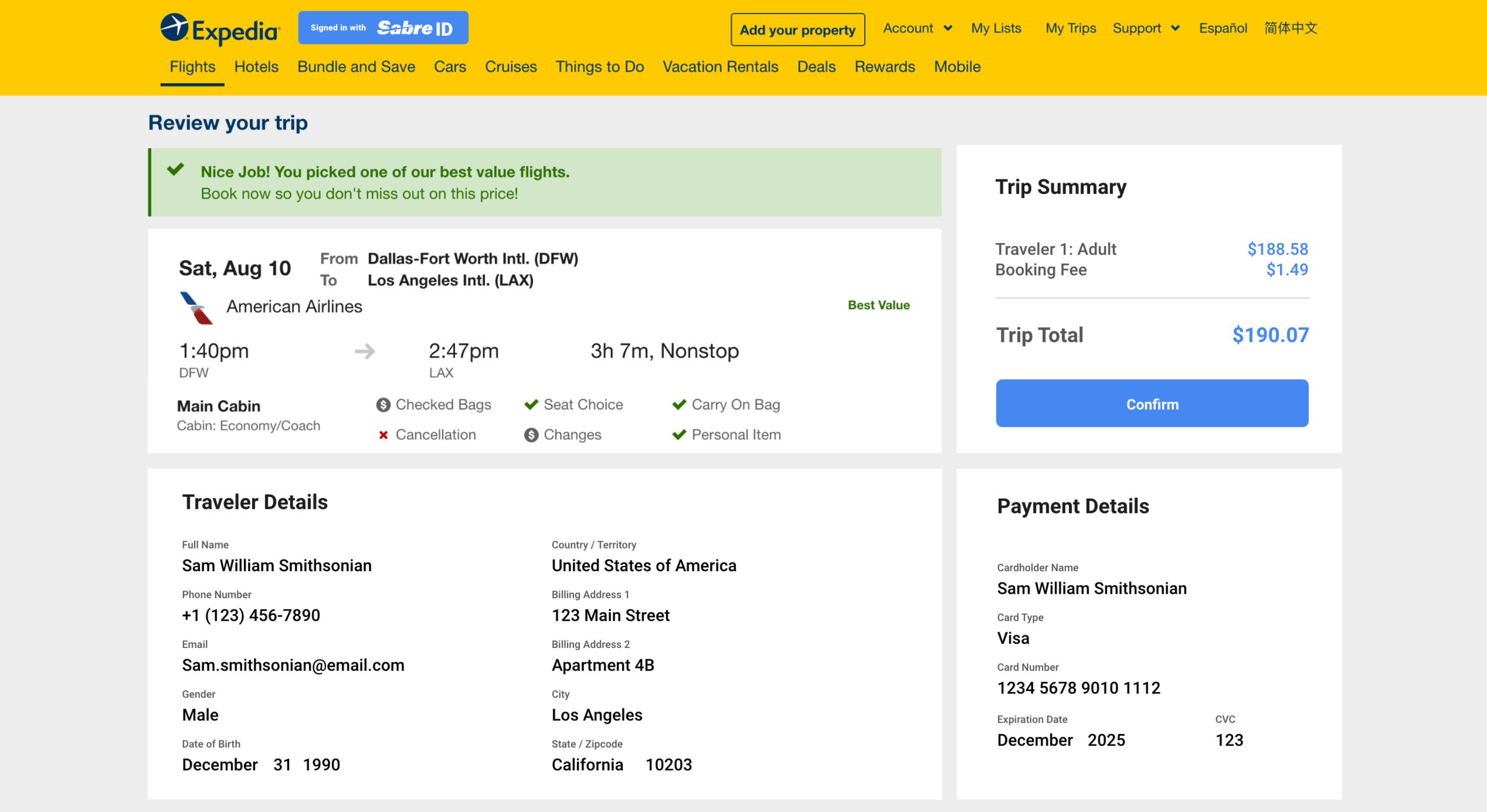Click the Main Cabin fare label
1487x812 pixels.
pyautogui.click(x=219, y=406)
